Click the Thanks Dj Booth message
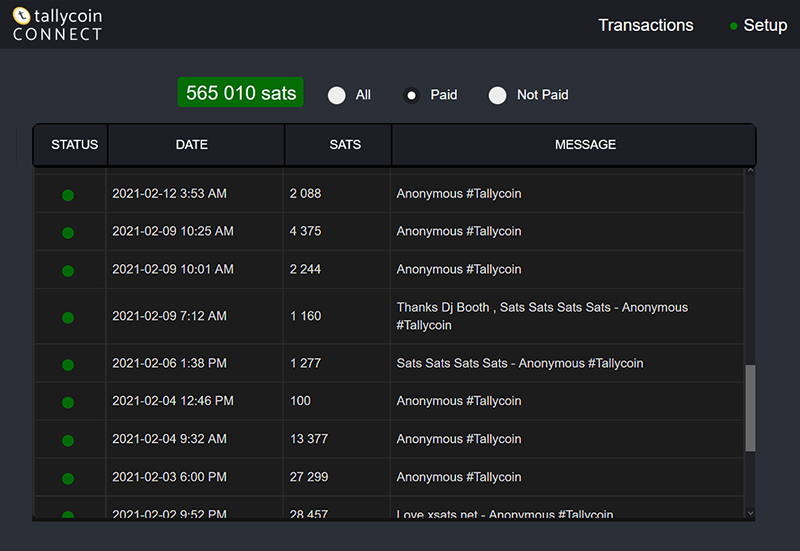Image resolution: width=800 pixels, height=551 pixels. [x=542, y=316]
